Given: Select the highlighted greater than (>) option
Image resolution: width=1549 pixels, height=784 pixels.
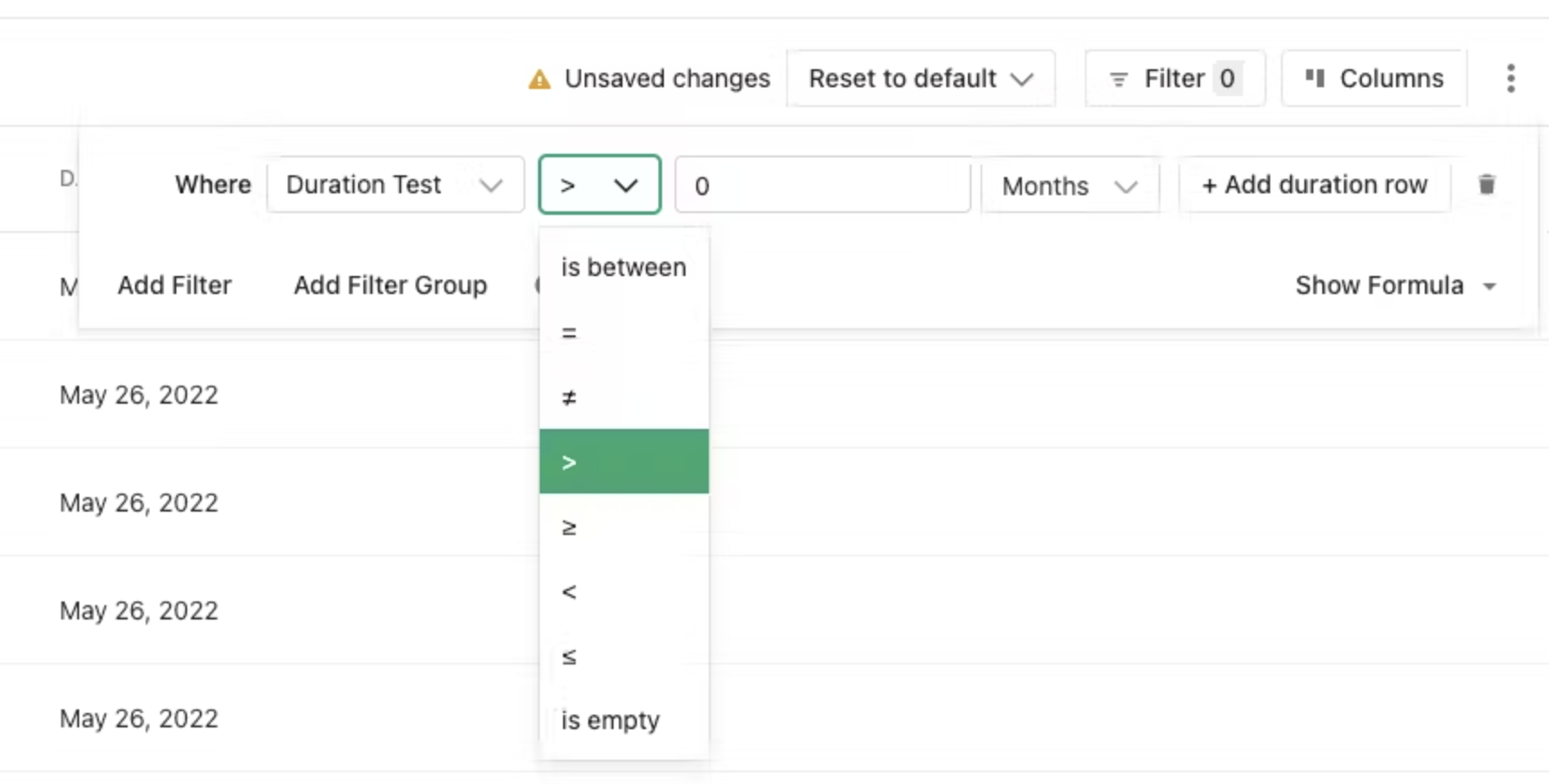Looking at the screenshot, I should tap(623, 461).
